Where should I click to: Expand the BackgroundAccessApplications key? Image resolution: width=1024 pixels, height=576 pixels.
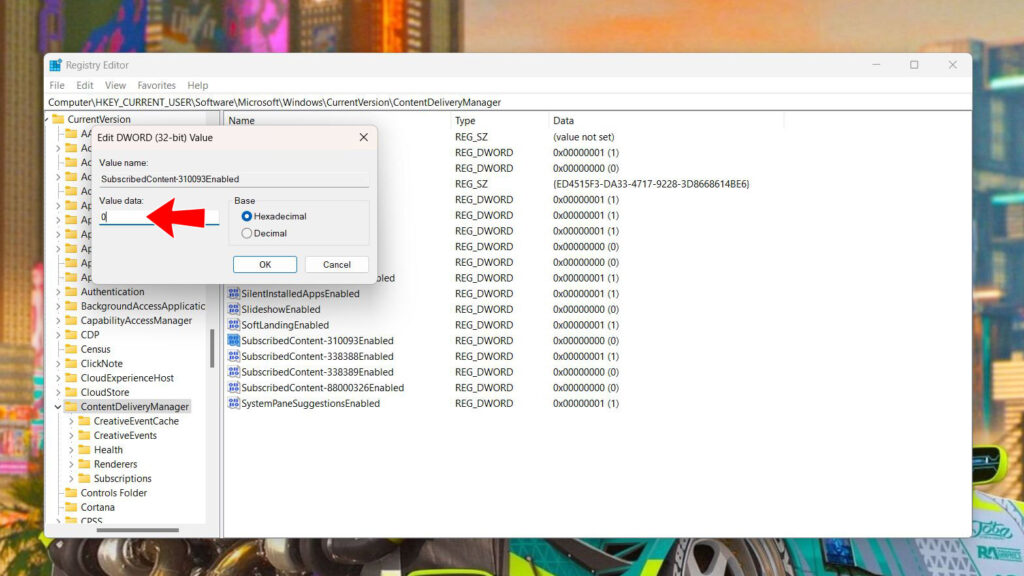pyautogui.click(x=58, y=306)
